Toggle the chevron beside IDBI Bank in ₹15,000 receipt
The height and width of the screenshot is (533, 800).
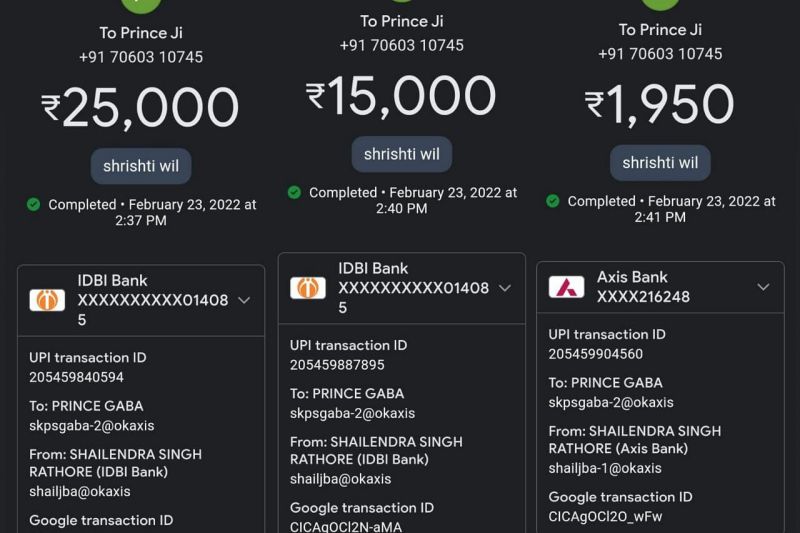tap(504, 288)
